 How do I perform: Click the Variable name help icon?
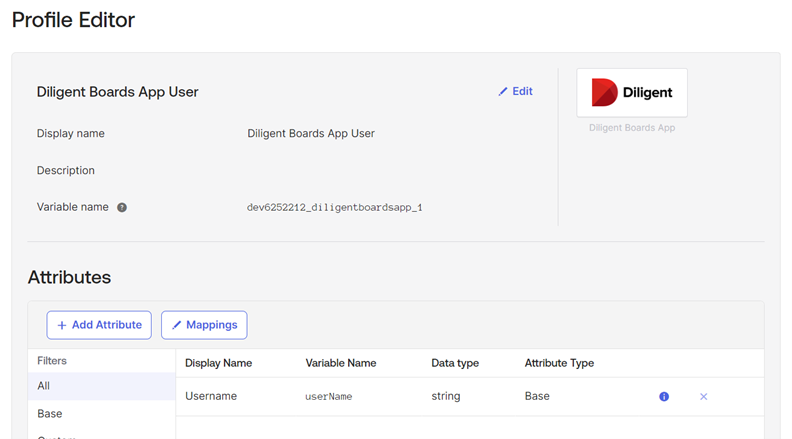[122, 208]
